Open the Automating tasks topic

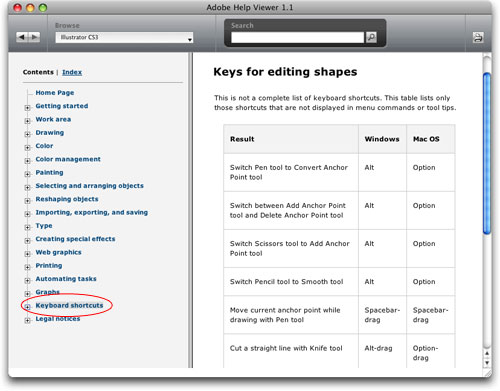[x=66, y=279]
